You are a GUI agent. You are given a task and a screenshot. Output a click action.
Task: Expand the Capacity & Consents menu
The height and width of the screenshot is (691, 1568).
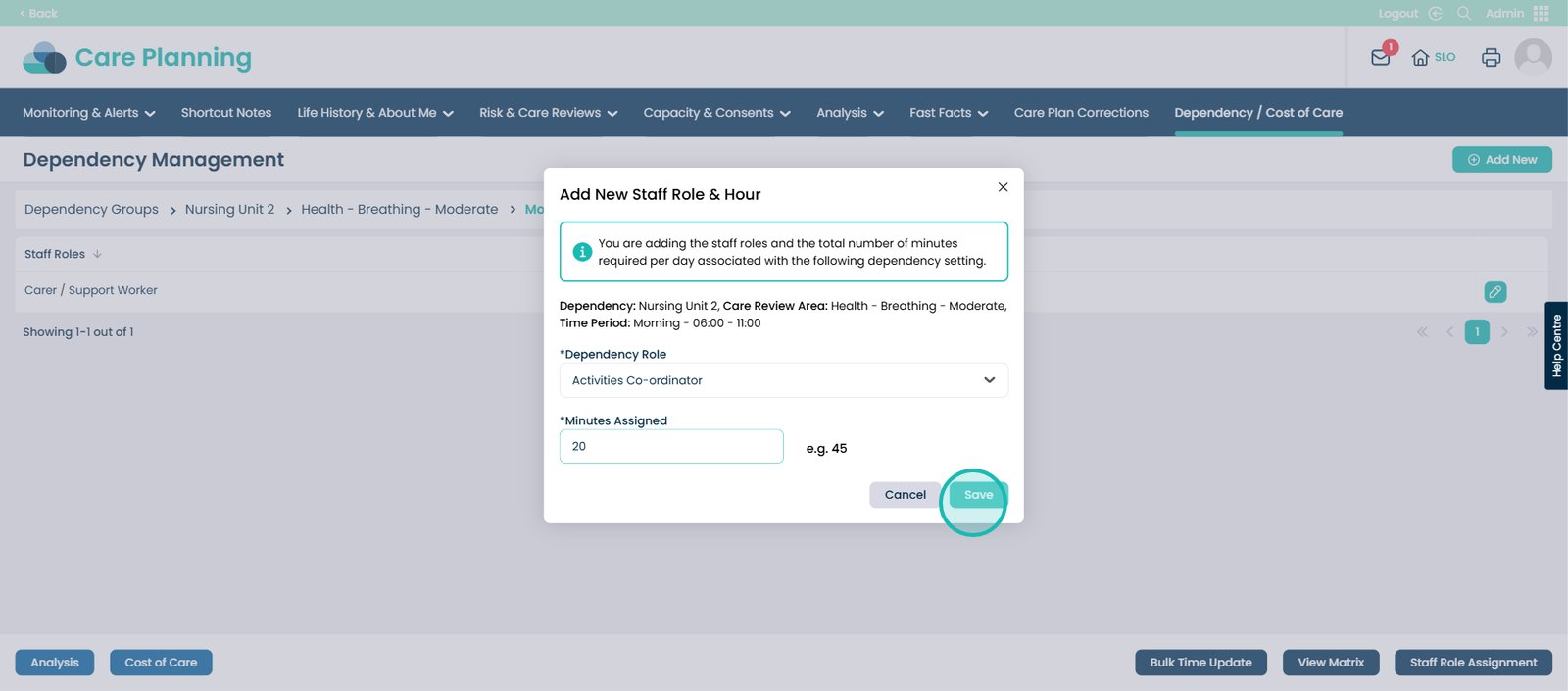(716, 113)
